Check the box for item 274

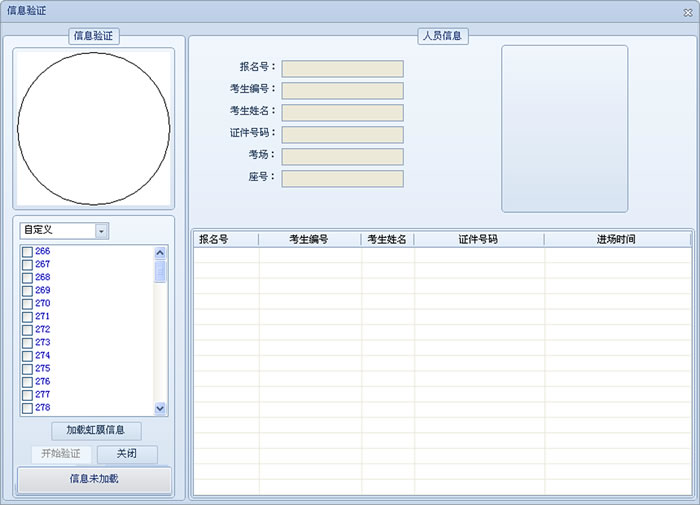click(28, 355)
